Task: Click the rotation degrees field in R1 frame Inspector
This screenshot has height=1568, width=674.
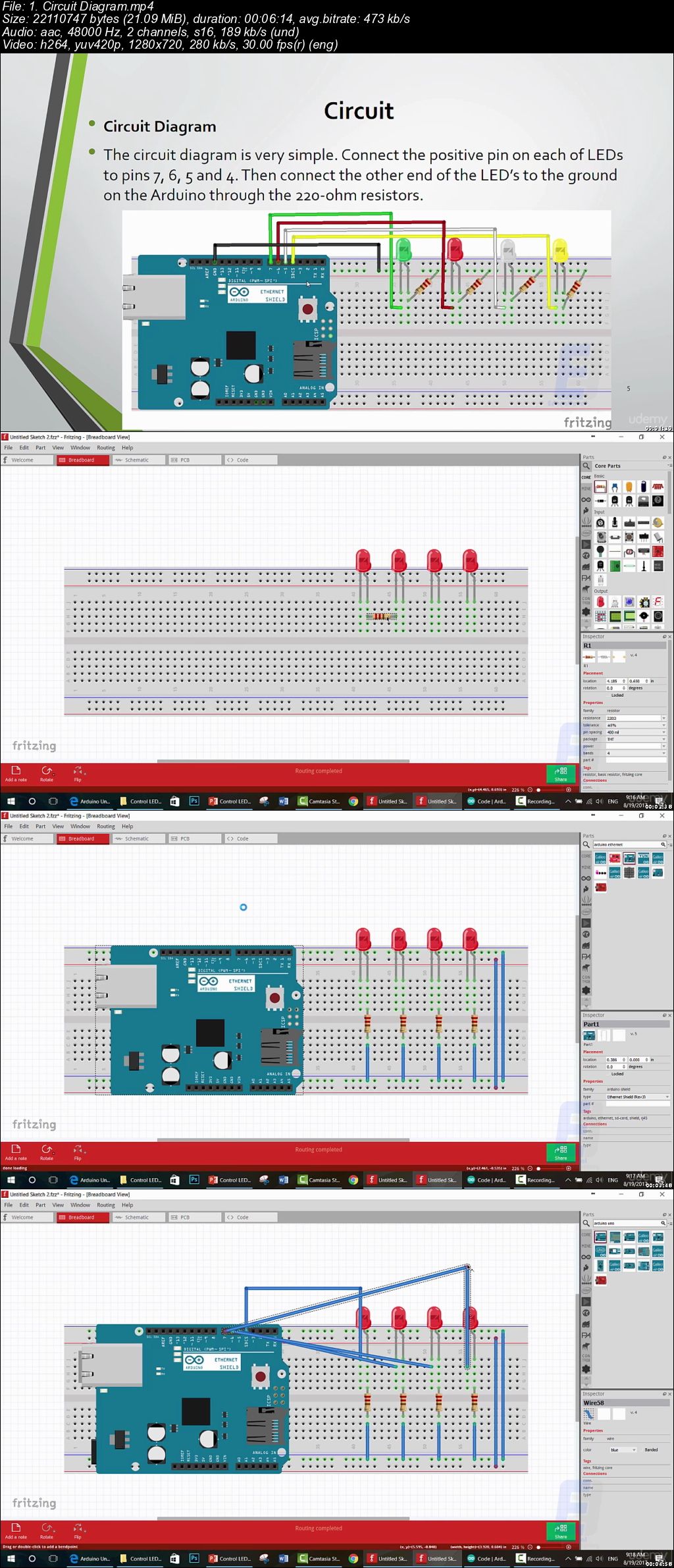Action: coord(617,688)
